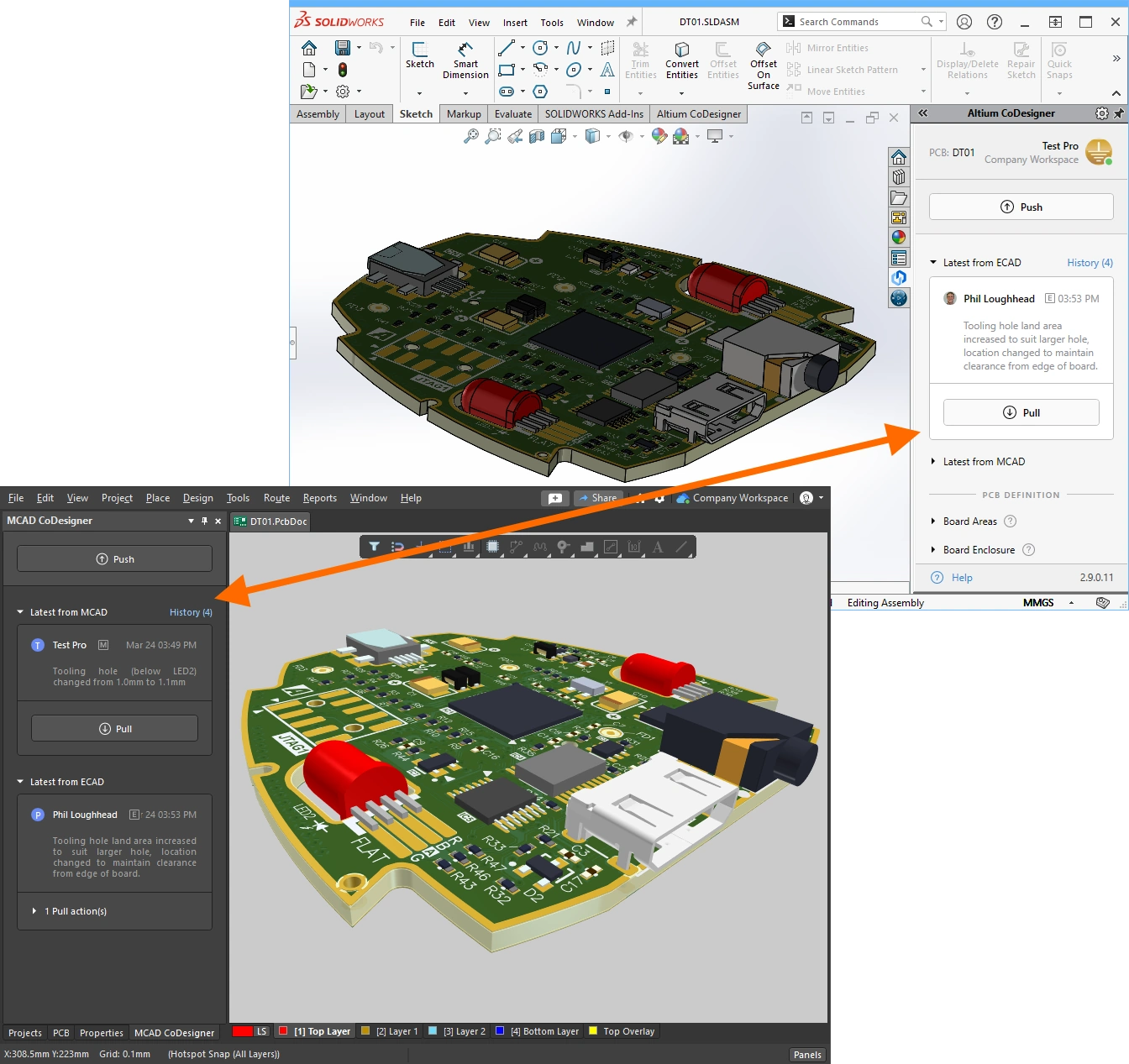Viewport: 1129px width, 1064px height.
Task: Click the Appearances color ball task pane icon
Action: coord(899,238)
